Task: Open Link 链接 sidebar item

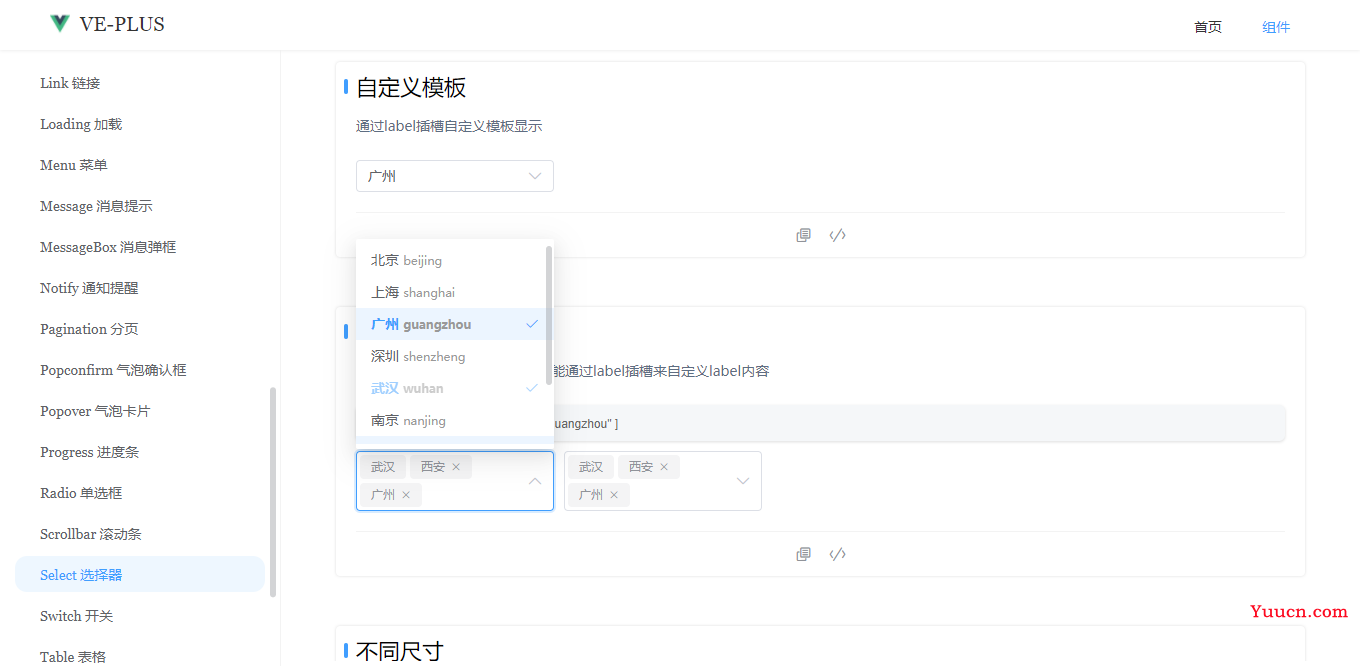Action: pos(140,83)
